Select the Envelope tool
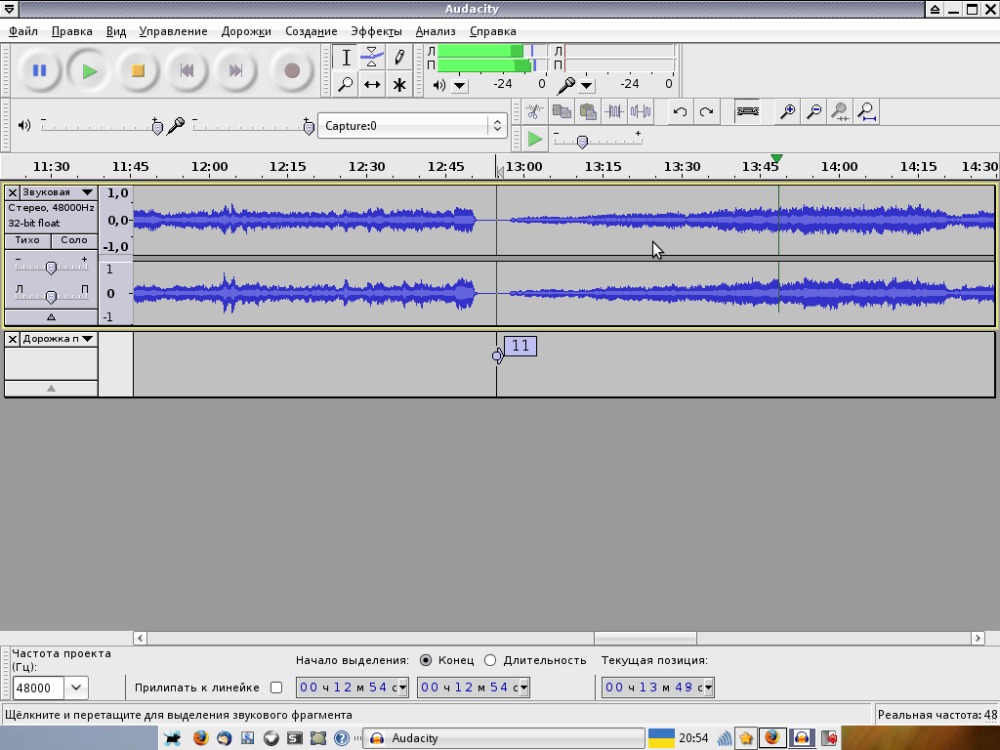The width and height of the screenshot is (1000, 750). coord(372,57)
